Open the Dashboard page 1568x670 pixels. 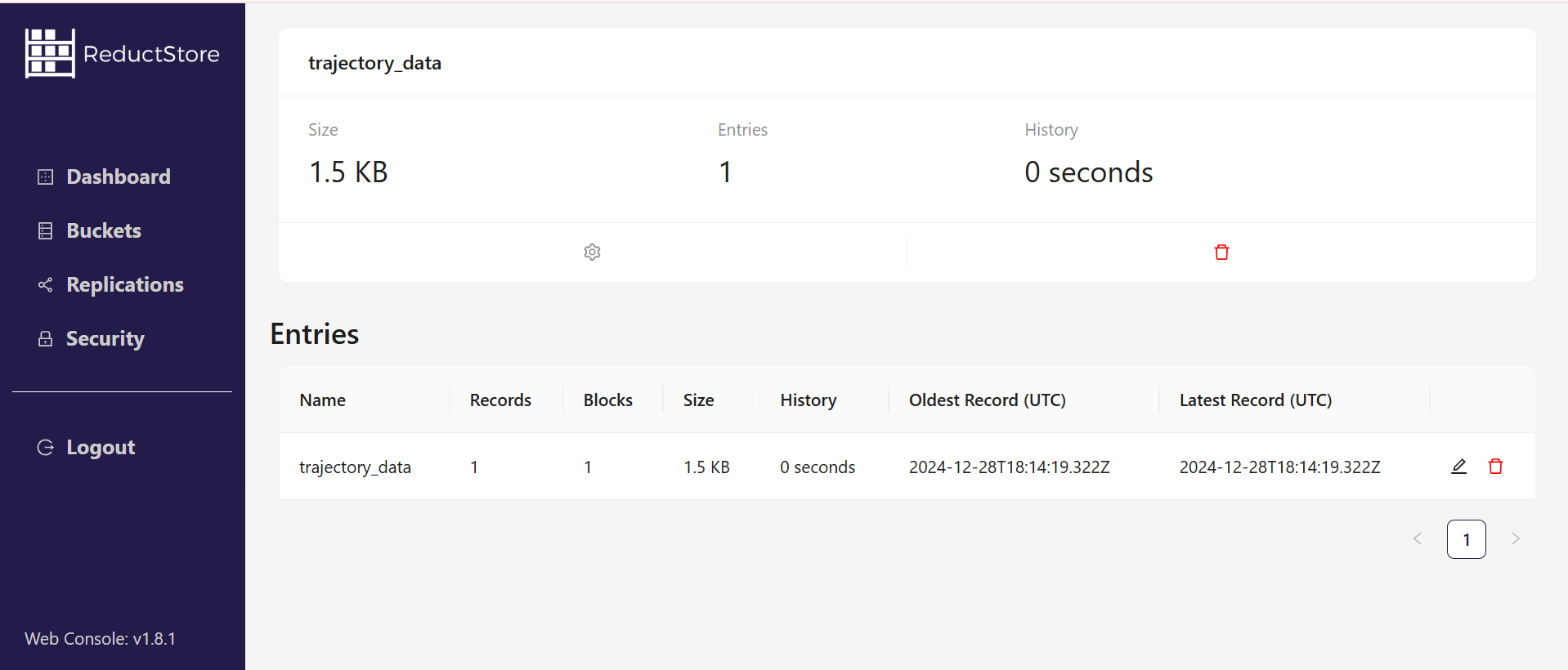pyautogui.click(x=118, y=177)
